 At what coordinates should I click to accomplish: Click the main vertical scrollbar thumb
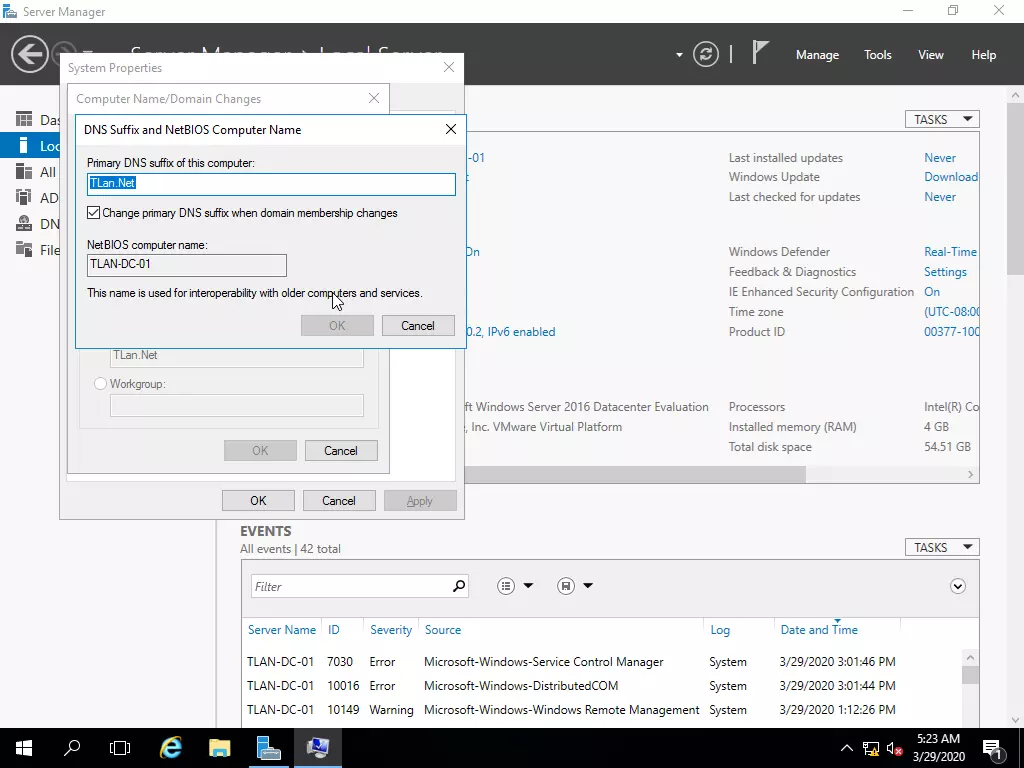click(x=1016, y=189)
